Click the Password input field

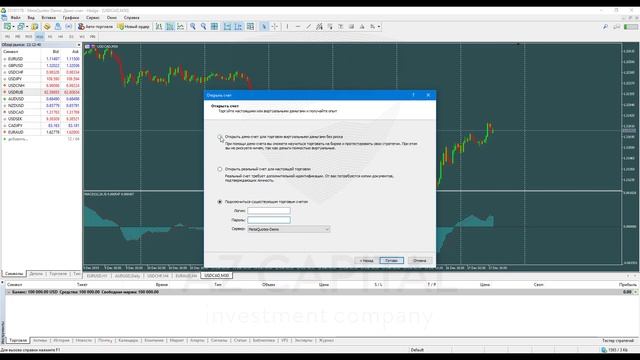click(x=269, y=220)
